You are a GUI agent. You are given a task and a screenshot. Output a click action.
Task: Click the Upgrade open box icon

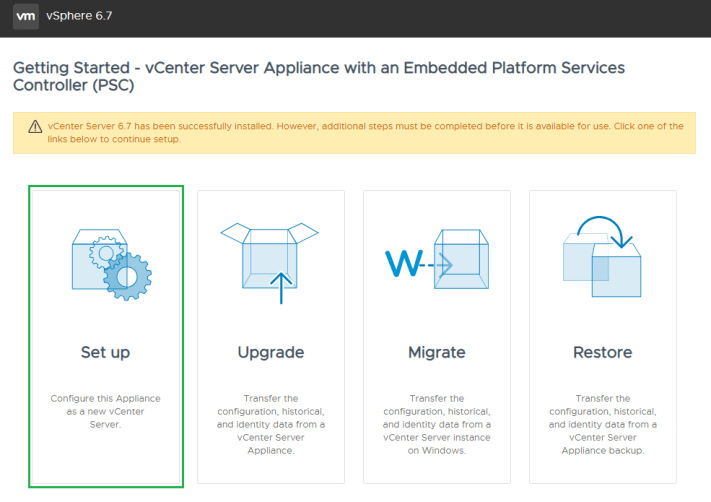(x=270, y=255)
